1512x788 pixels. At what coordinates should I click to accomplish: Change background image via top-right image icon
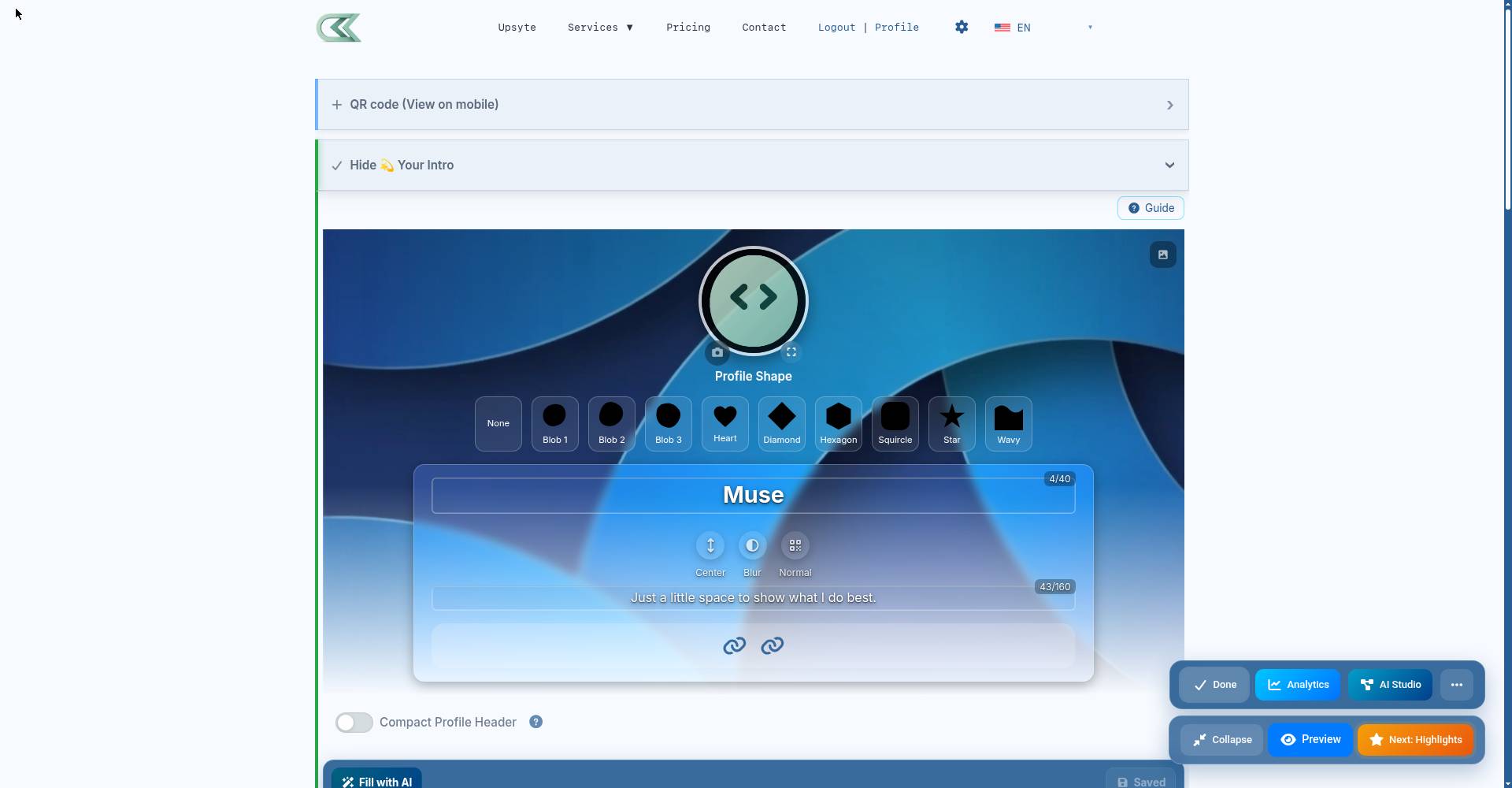point(1163,255)
